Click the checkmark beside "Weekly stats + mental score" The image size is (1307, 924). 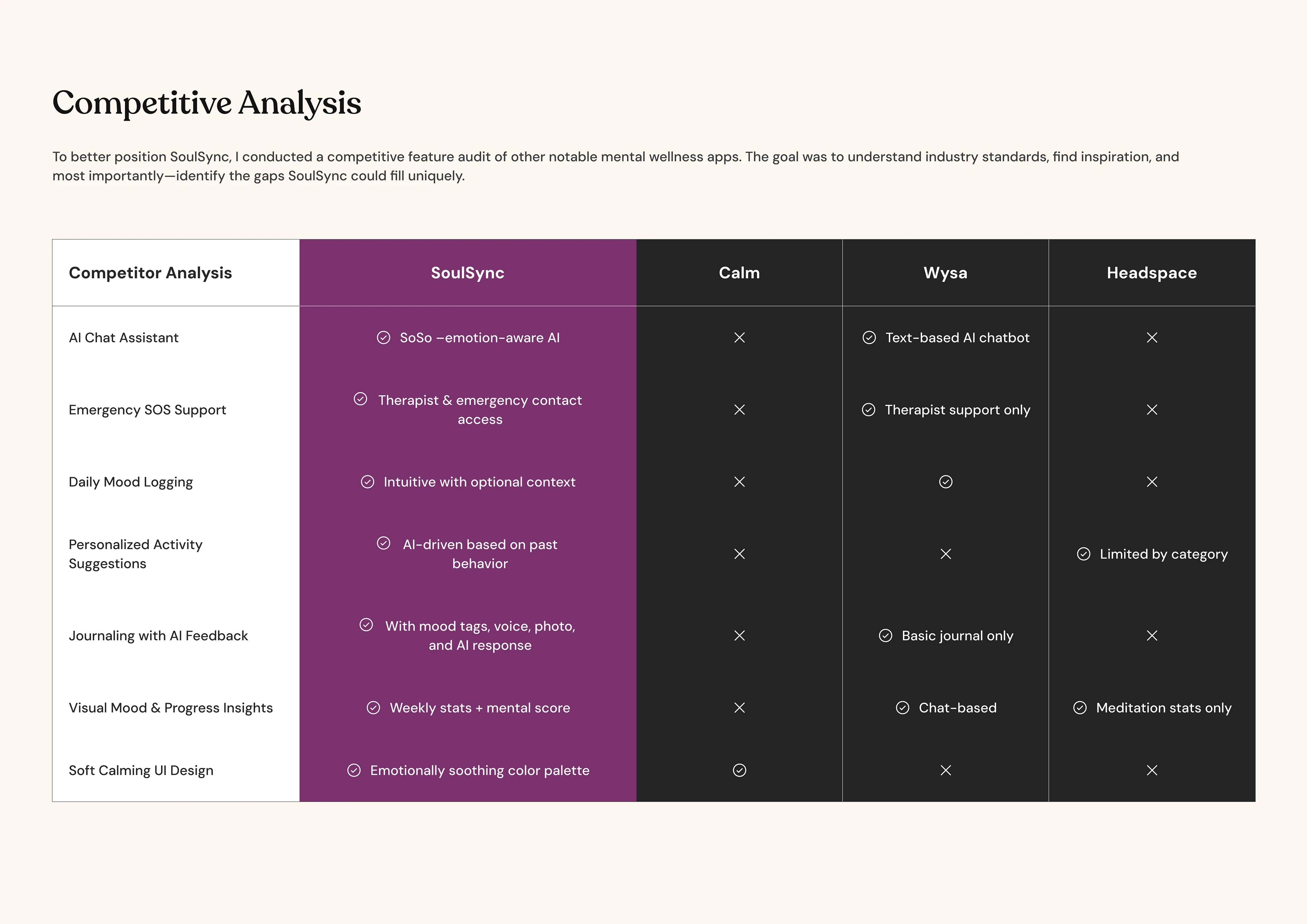click(x=373, y=708)
